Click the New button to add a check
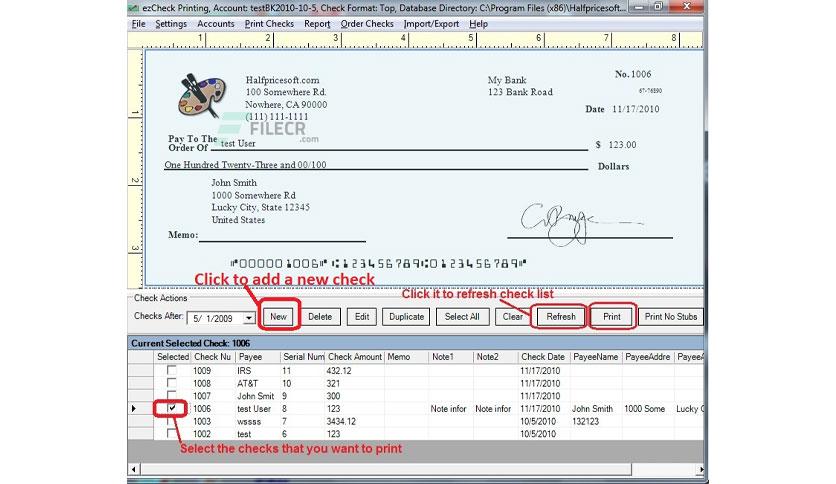The height and width of the screenshot is (484, 836). click(x=278, y=317)
